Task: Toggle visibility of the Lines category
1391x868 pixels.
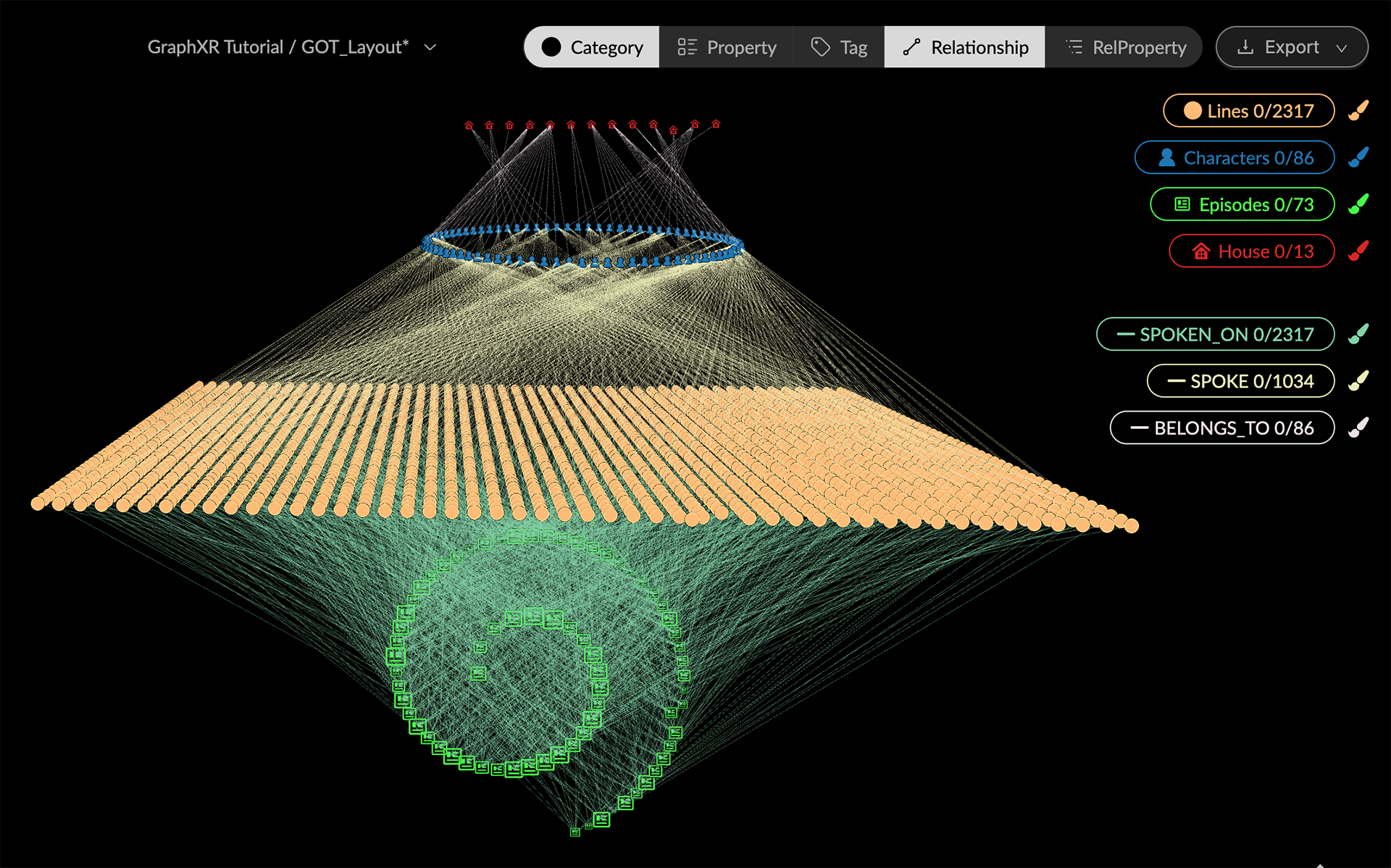Action: click(x=1248, y=110)
